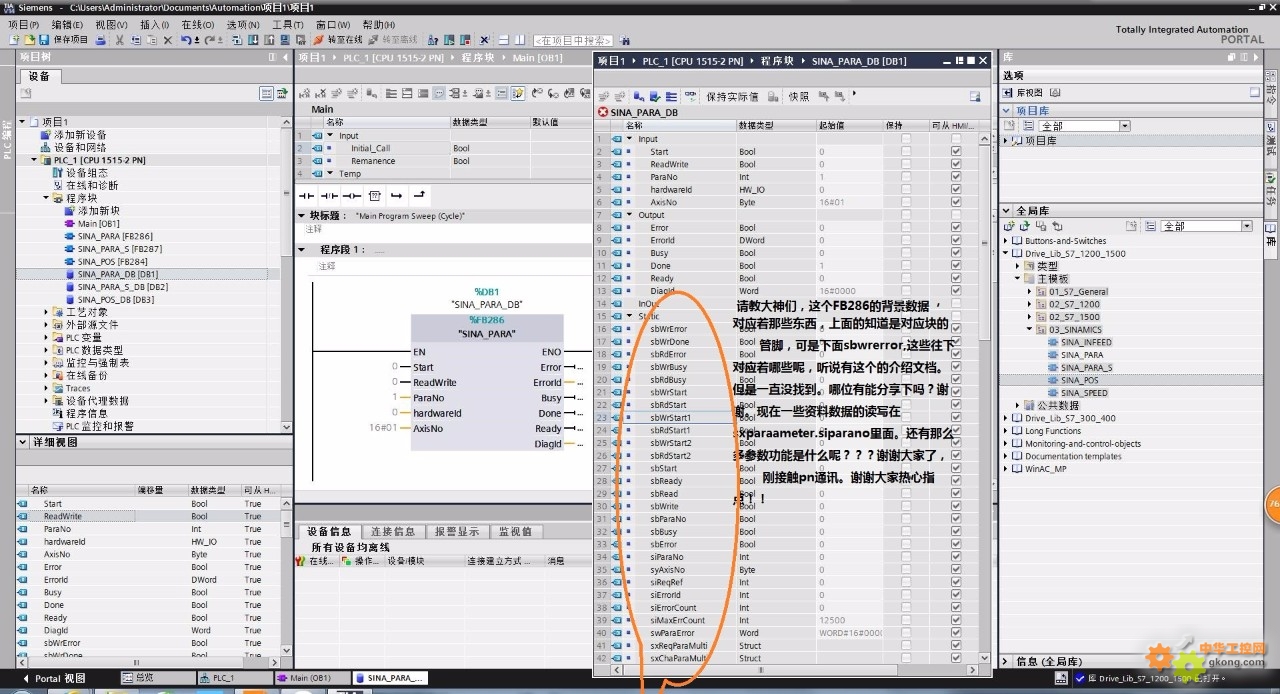Image resolution: width=1280 pixels, height=694 pixels.
Task: Click 添加新设备 (Add new device) in project tree
Action: click(80, 135)
